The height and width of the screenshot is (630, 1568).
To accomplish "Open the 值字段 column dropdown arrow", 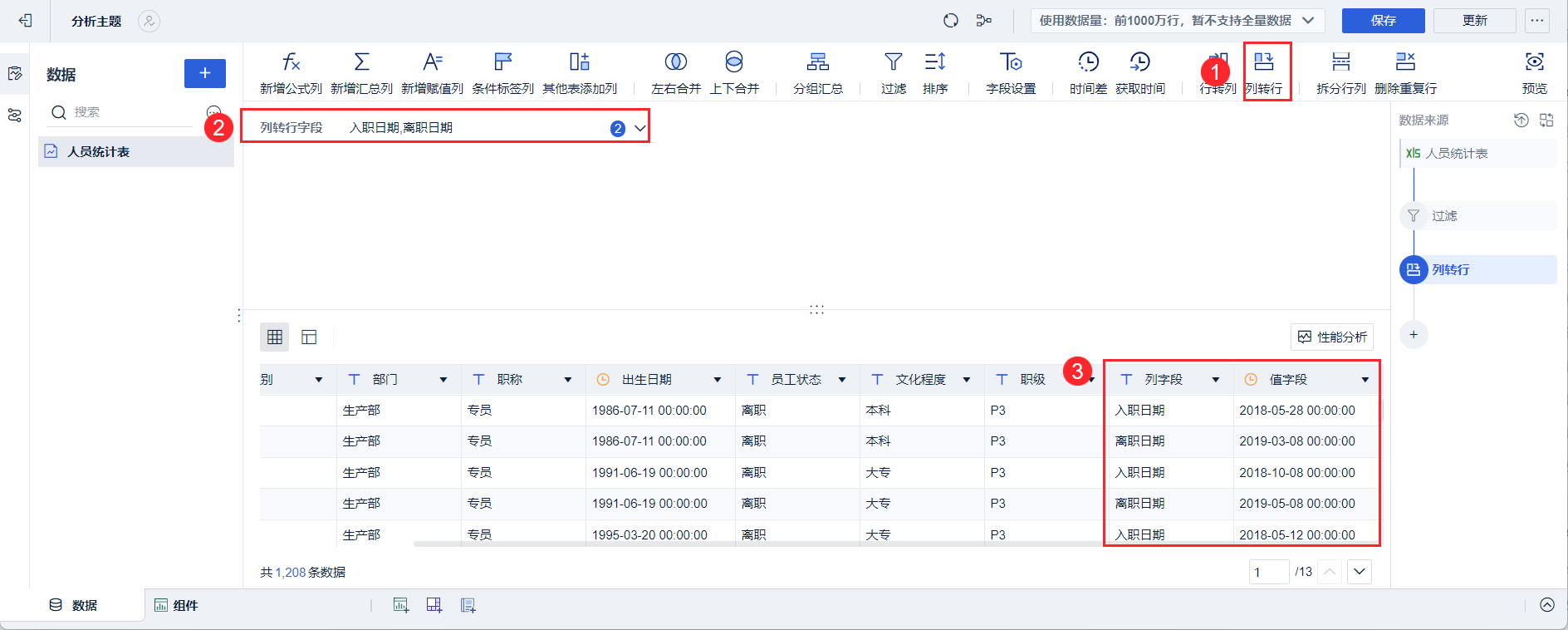I will [1365, 380].
